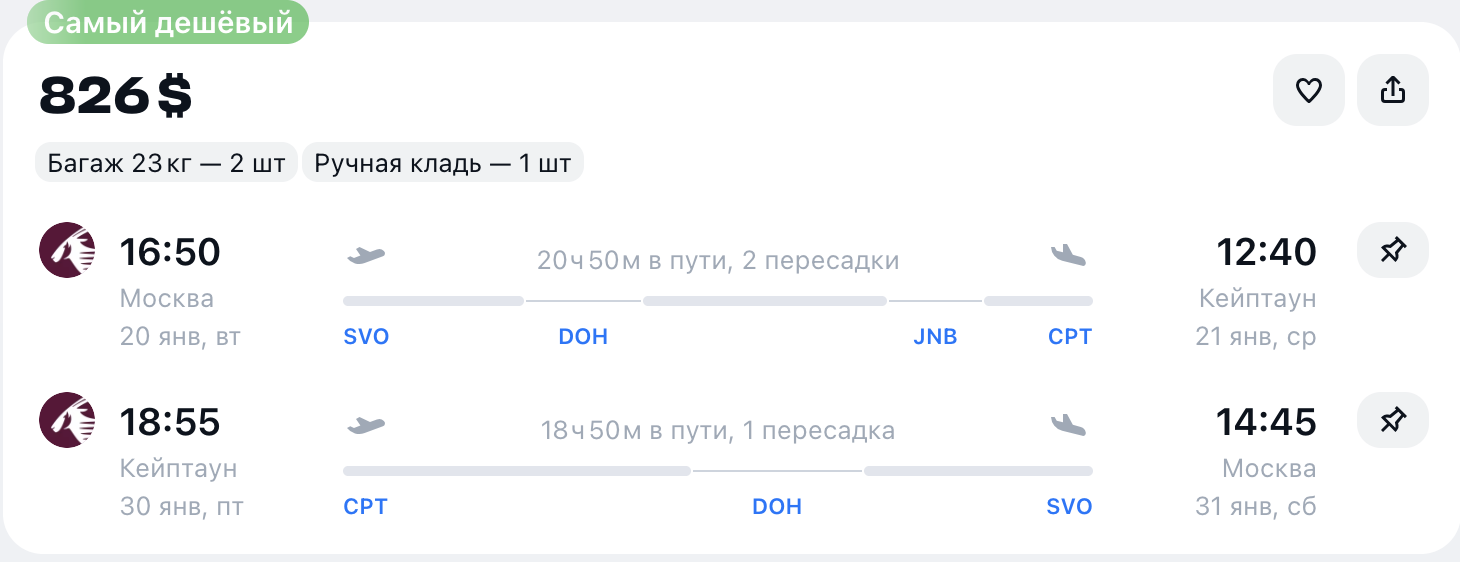
Task: Click the return CPT airport code
Action: [x=365, y=507]
